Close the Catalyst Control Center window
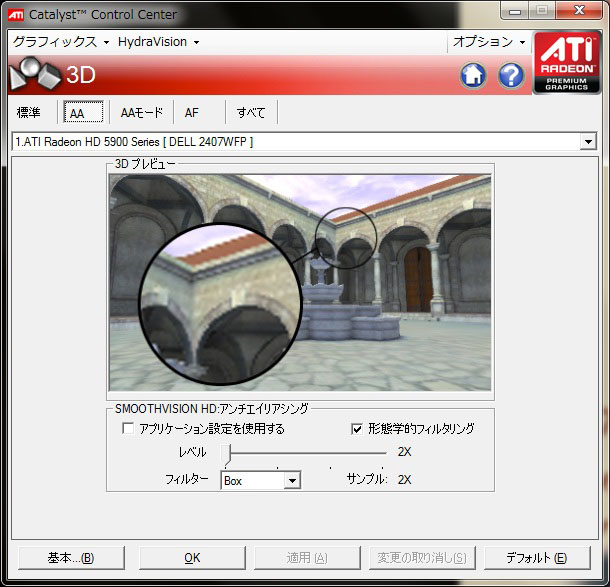 coord(579,11)
